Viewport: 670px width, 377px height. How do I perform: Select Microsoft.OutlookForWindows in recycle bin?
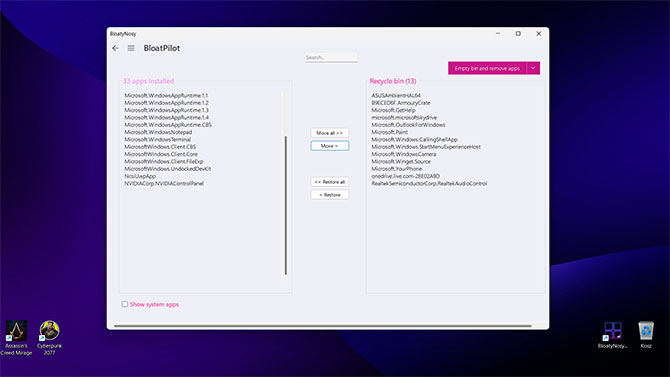coord(408,124)
